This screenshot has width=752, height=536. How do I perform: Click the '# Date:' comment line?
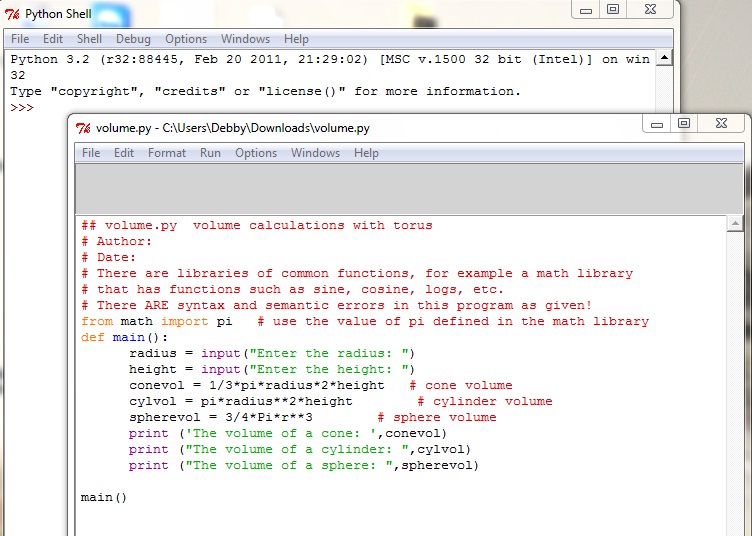coord(108,257)
